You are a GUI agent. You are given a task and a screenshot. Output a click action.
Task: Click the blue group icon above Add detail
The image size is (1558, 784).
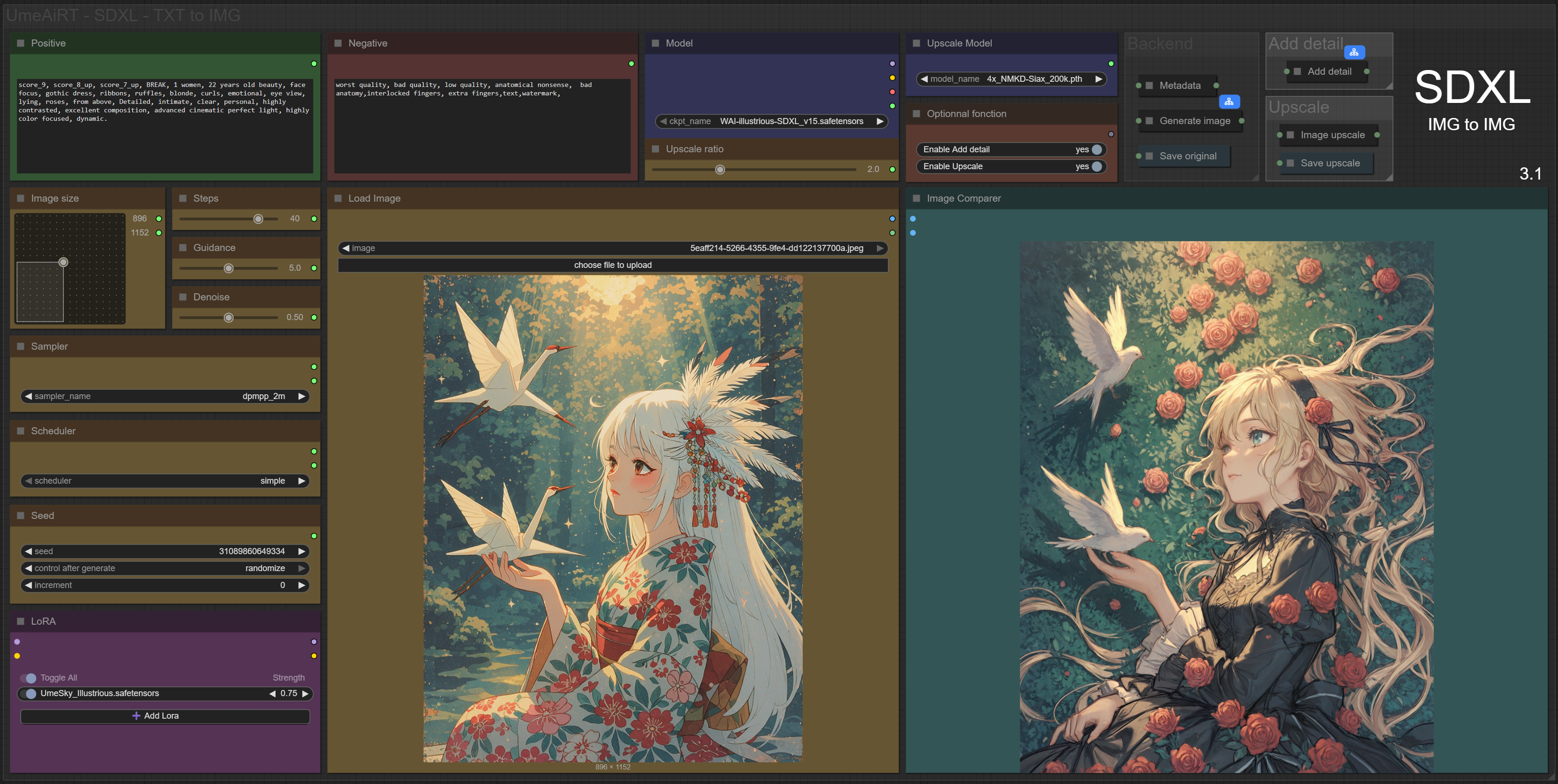coord(1353,53)
